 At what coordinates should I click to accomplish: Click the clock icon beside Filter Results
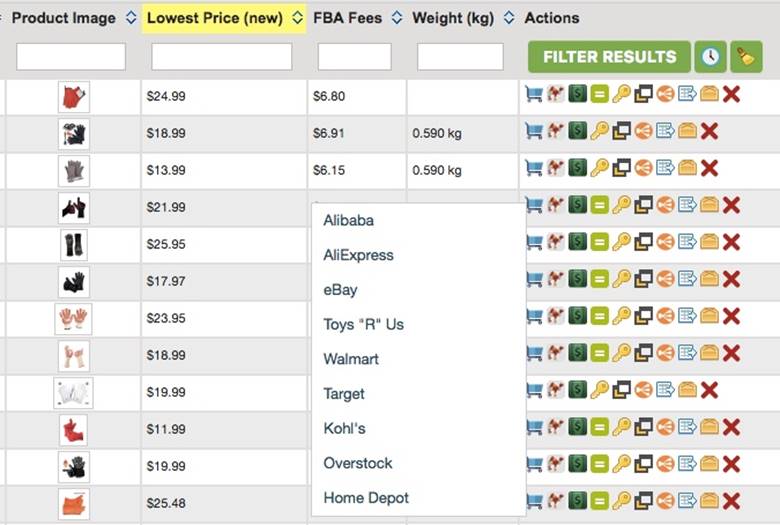710,57
